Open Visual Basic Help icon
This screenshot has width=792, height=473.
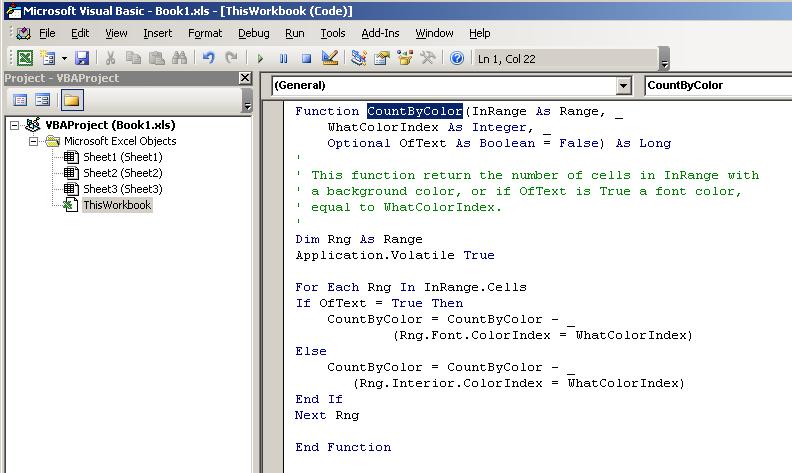(457, 58)
